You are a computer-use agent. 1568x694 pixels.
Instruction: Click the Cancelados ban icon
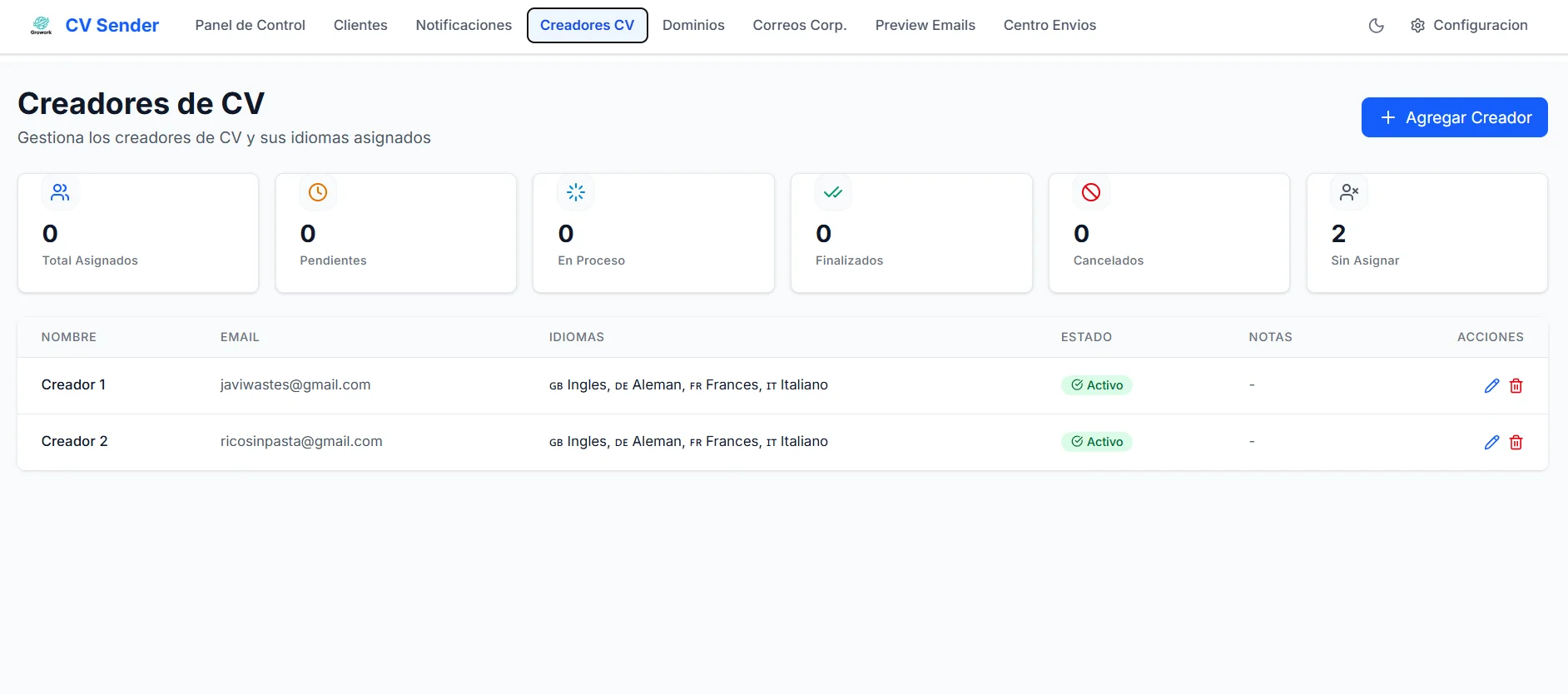click(1091, 192)
